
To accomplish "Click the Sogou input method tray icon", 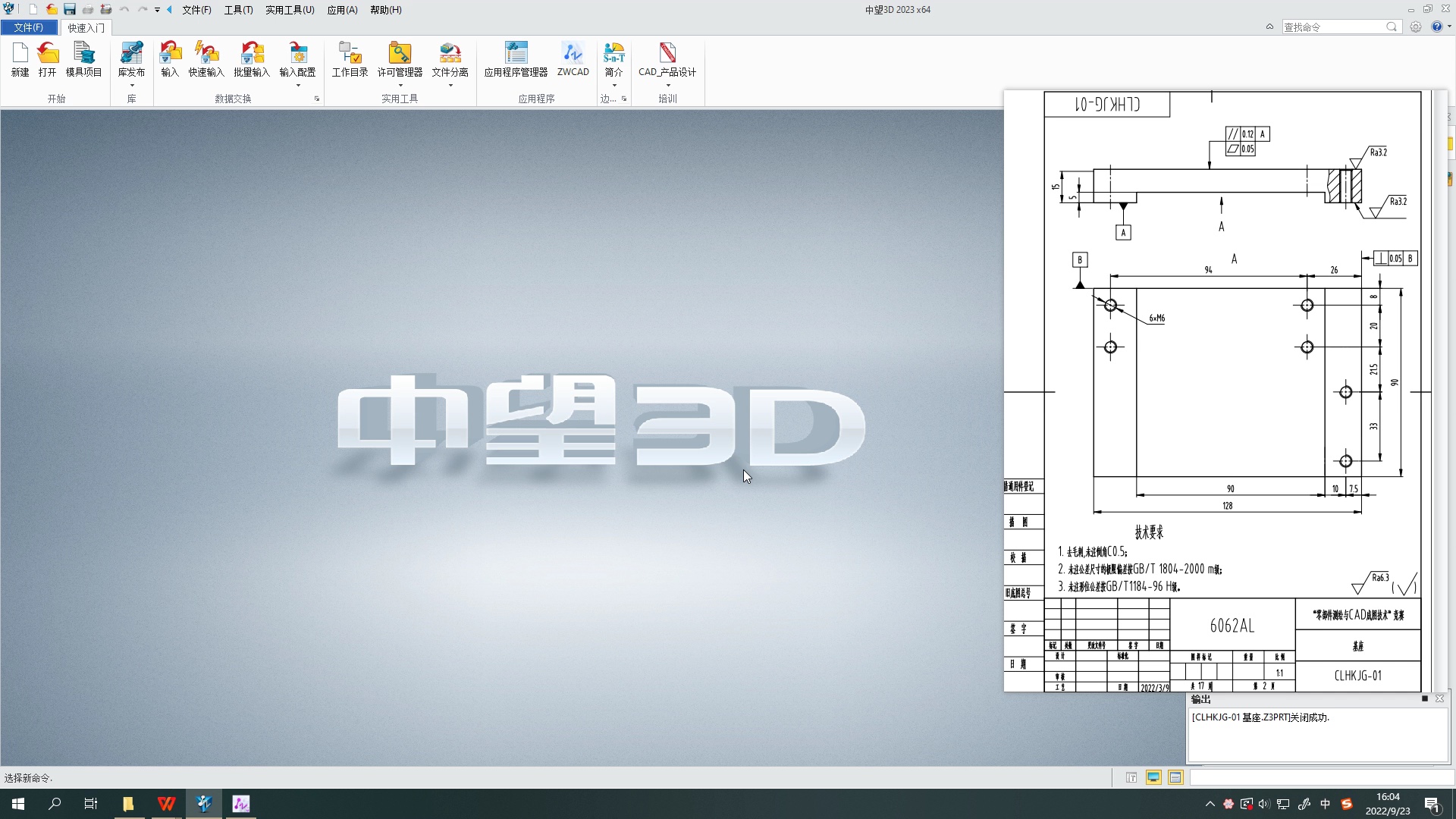I will click(1347, 804).
